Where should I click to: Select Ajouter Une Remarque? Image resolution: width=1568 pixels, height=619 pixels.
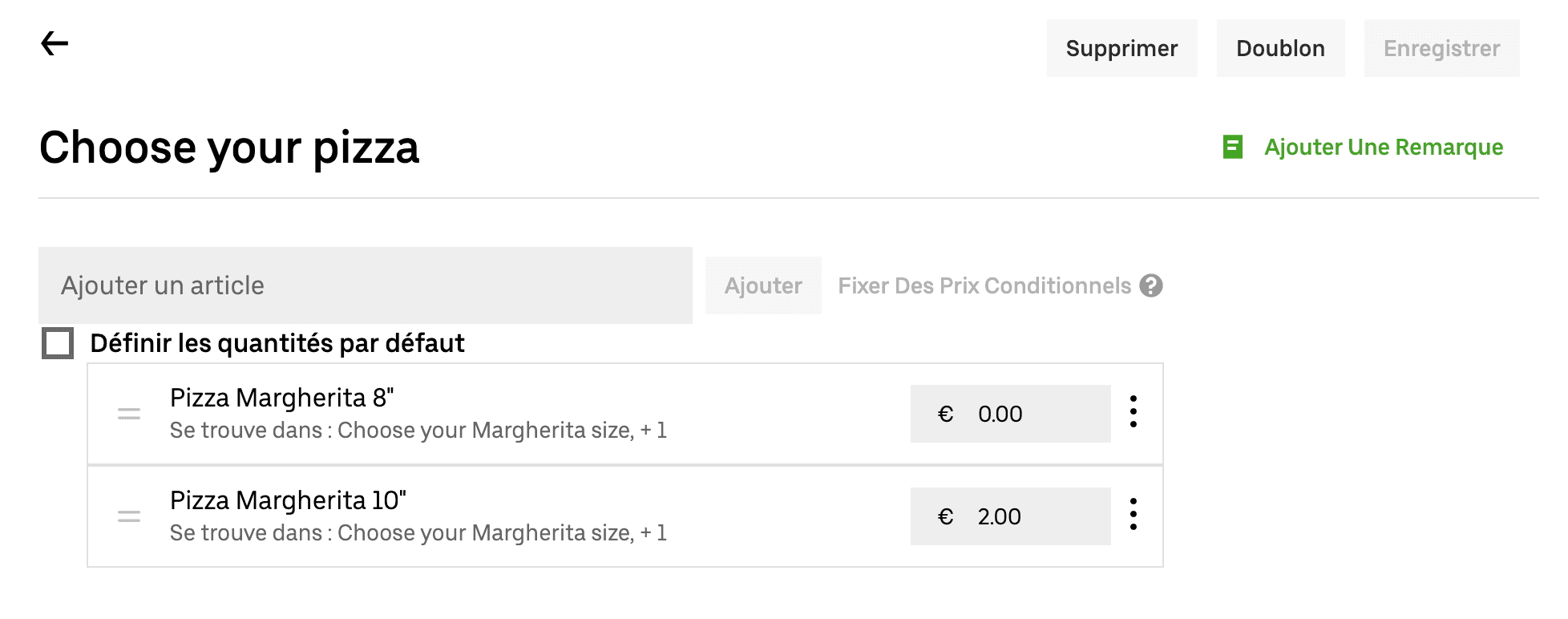pos(1384,148)
